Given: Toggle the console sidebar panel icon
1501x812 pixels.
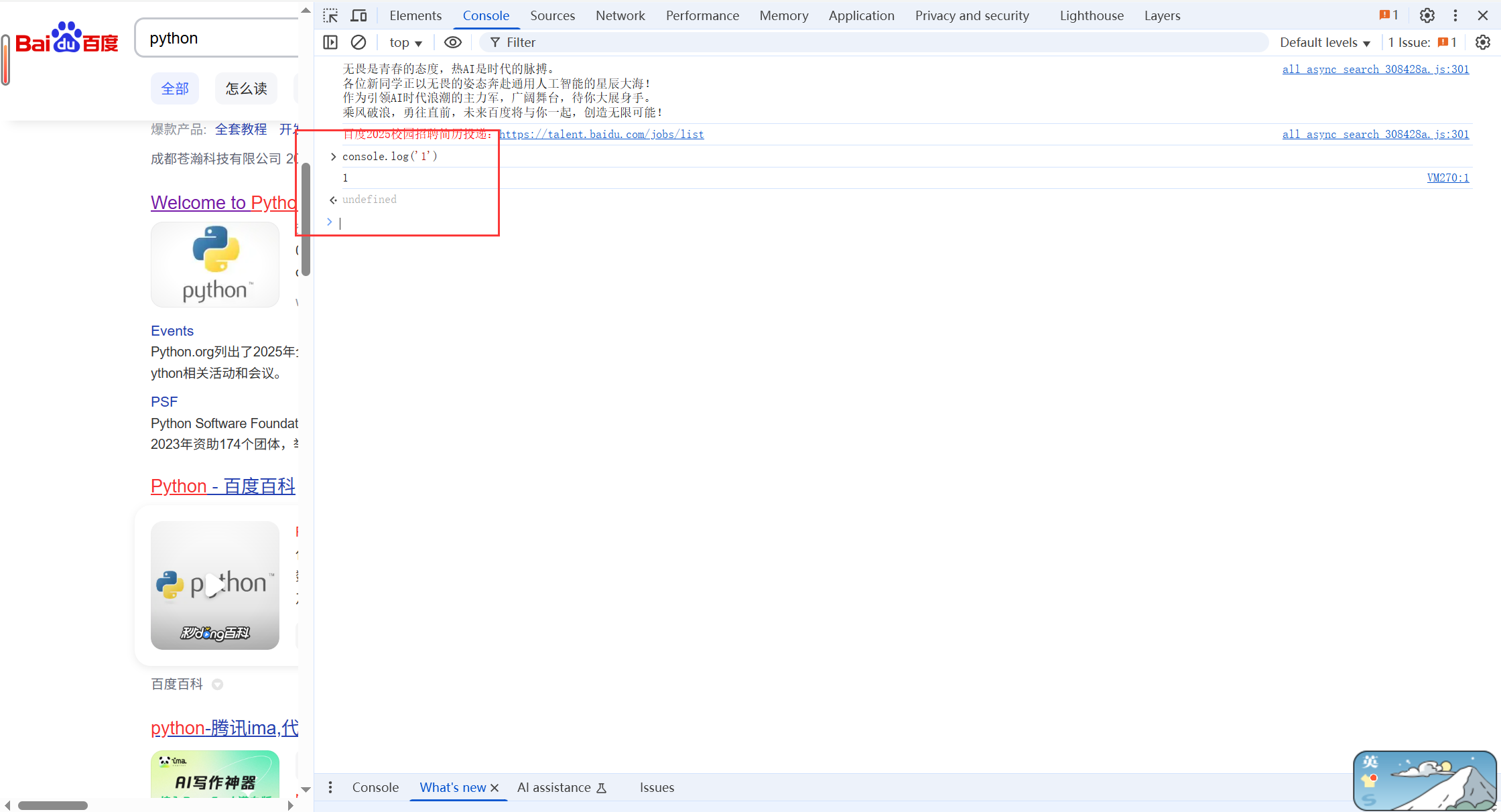Looking at the screenshot, I should coord(330,42).
